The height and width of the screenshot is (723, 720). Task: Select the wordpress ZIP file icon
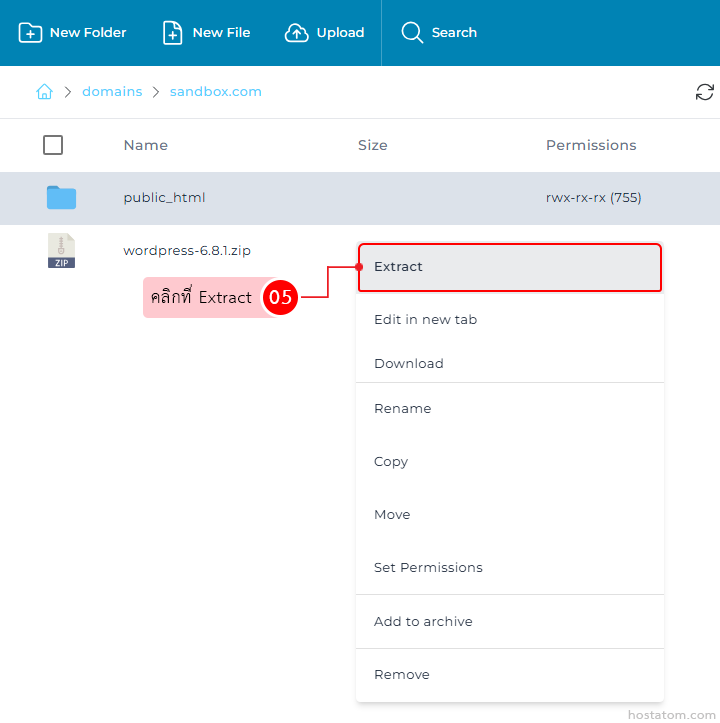(61, 251)
